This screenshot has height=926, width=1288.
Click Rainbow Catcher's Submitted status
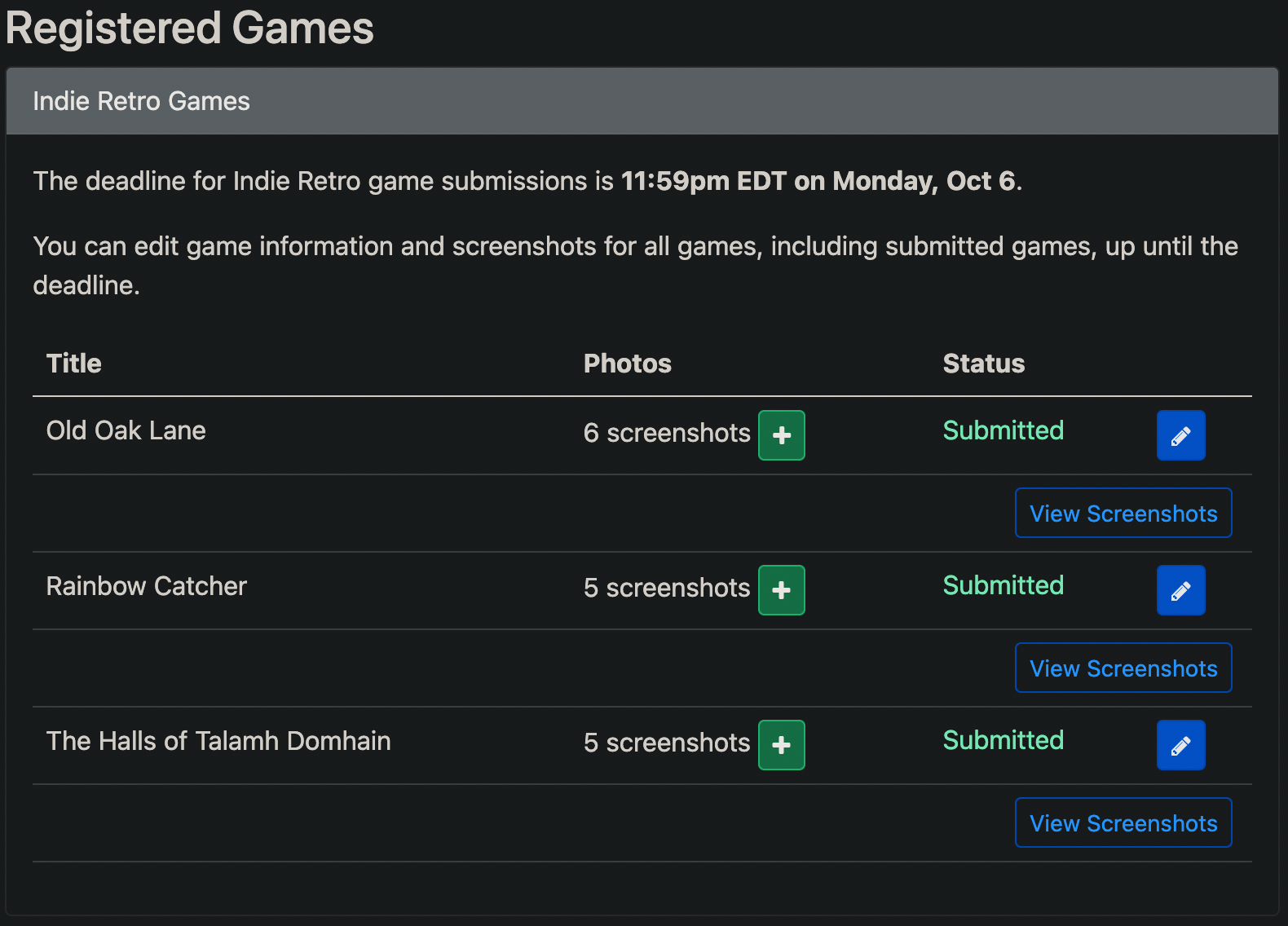coord(1003,585)
